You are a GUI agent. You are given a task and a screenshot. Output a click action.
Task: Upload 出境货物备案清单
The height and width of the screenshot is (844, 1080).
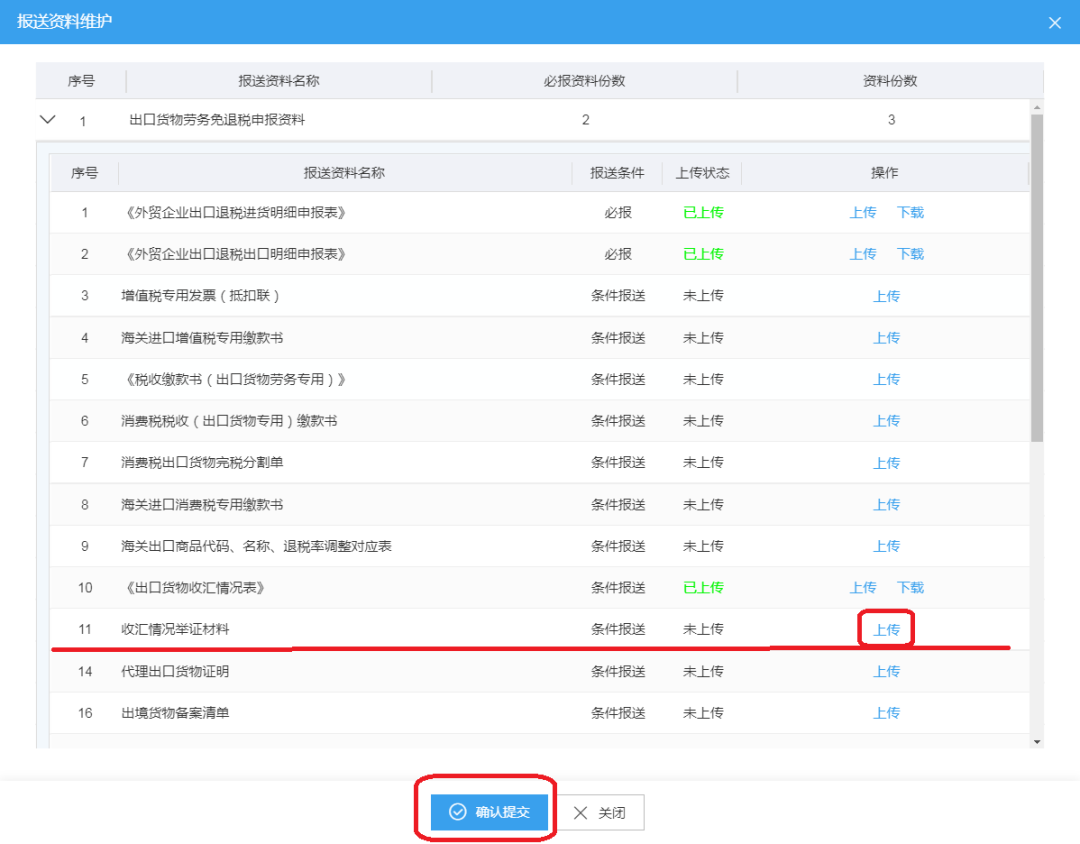886,712
